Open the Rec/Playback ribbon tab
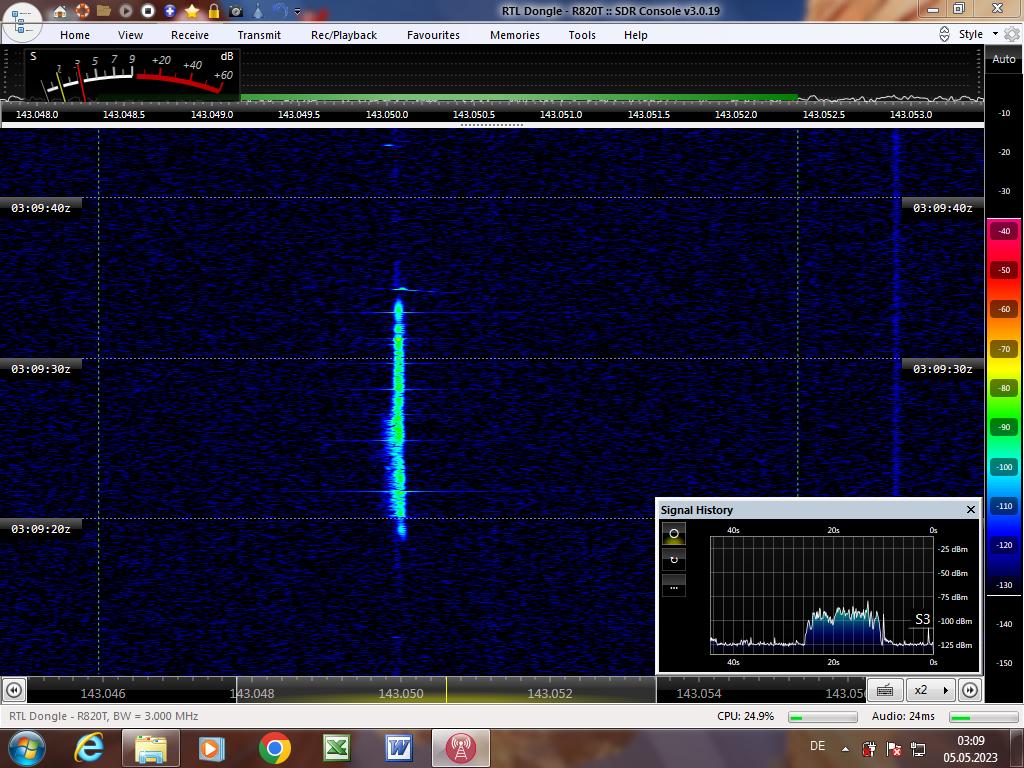Screen dimensions: 1024x768 [344, 35]
